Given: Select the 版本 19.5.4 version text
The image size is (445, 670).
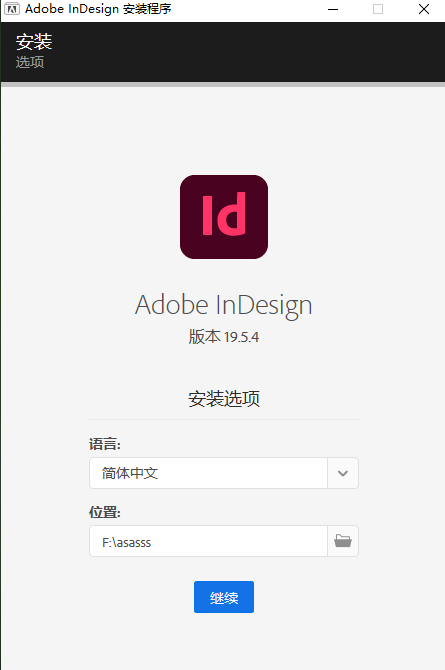Looking at the screenshot, I should pyautogui.click(x=224, y=337).
